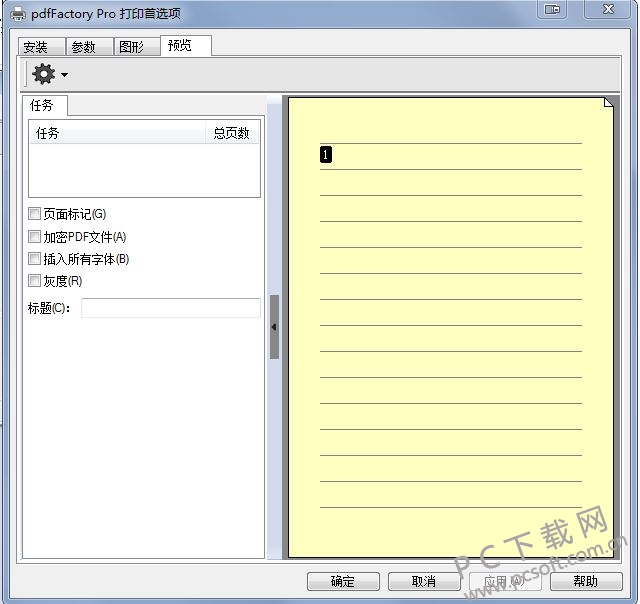Click the 应用(A) button
The image size is (640, 604).
[x=505, y=581]
